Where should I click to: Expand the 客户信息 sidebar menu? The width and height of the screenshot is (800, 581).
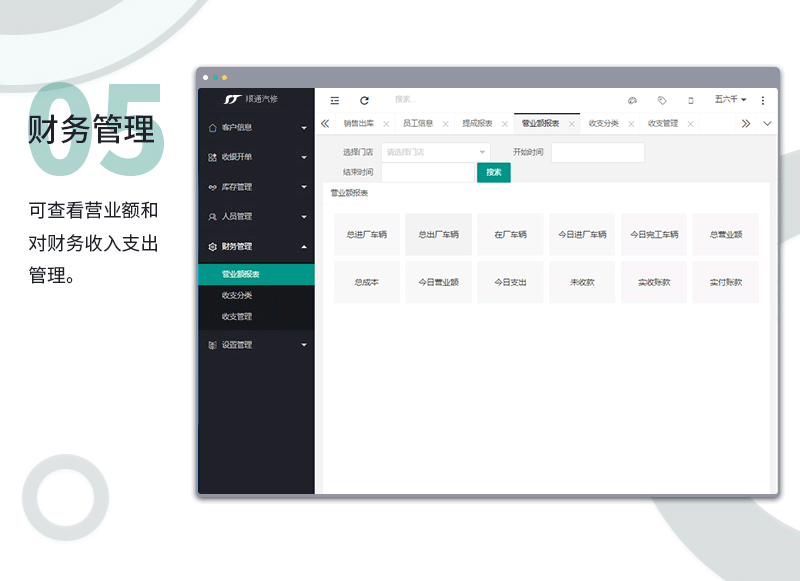point(257,128)
